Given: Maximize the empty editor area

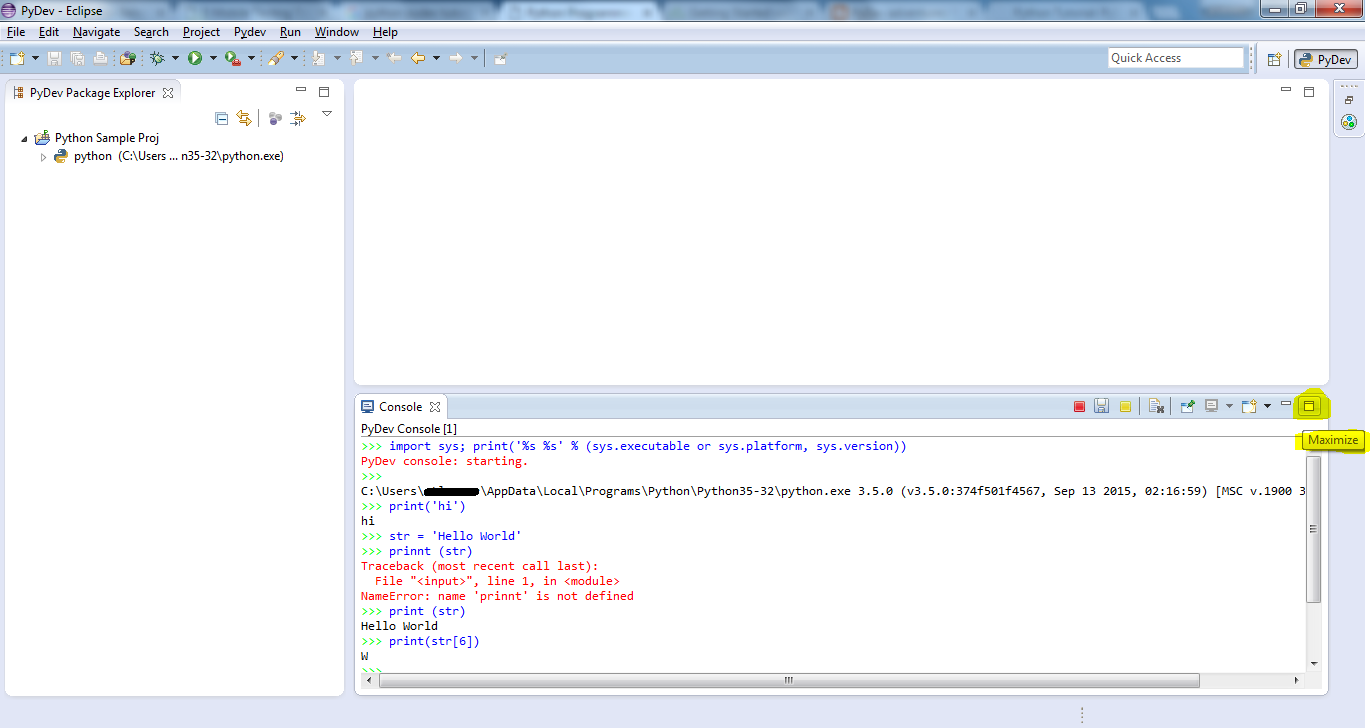Looking at the screenshot, I should [1308, 91].
